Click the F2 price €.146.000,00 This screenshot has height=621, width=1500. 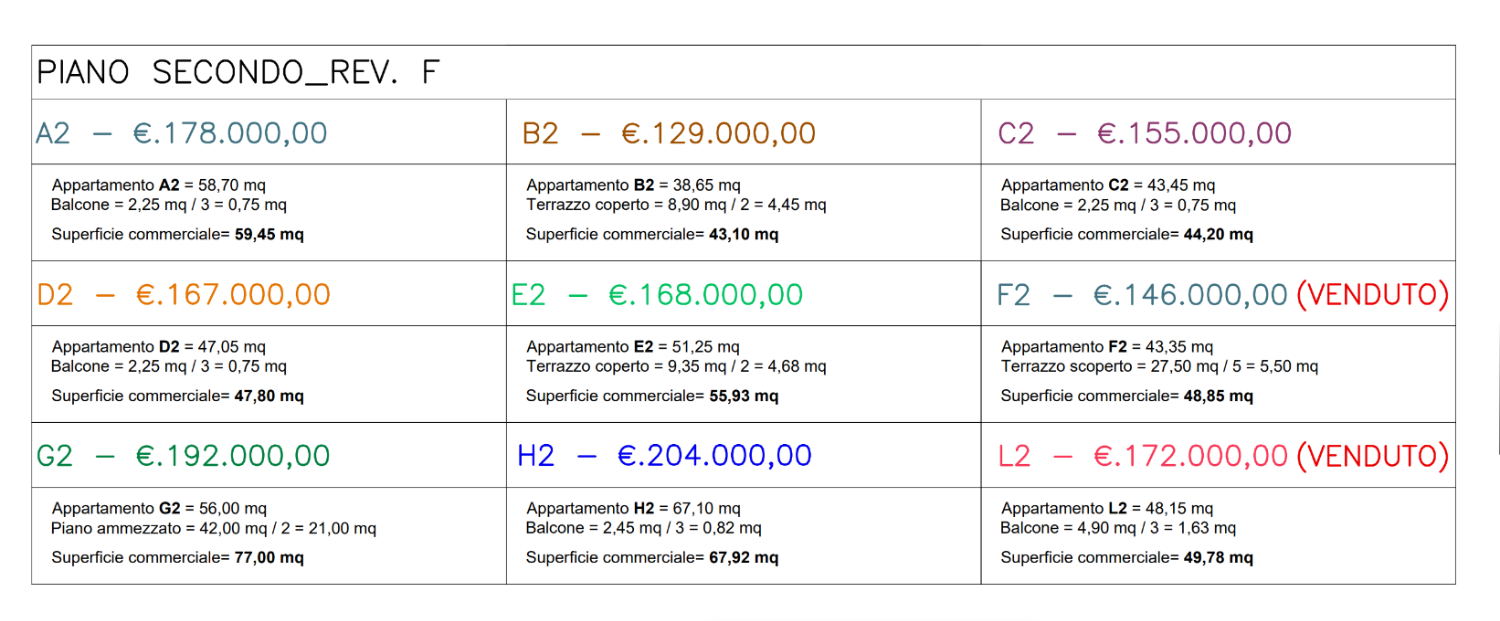click(x=1142, y=295)
